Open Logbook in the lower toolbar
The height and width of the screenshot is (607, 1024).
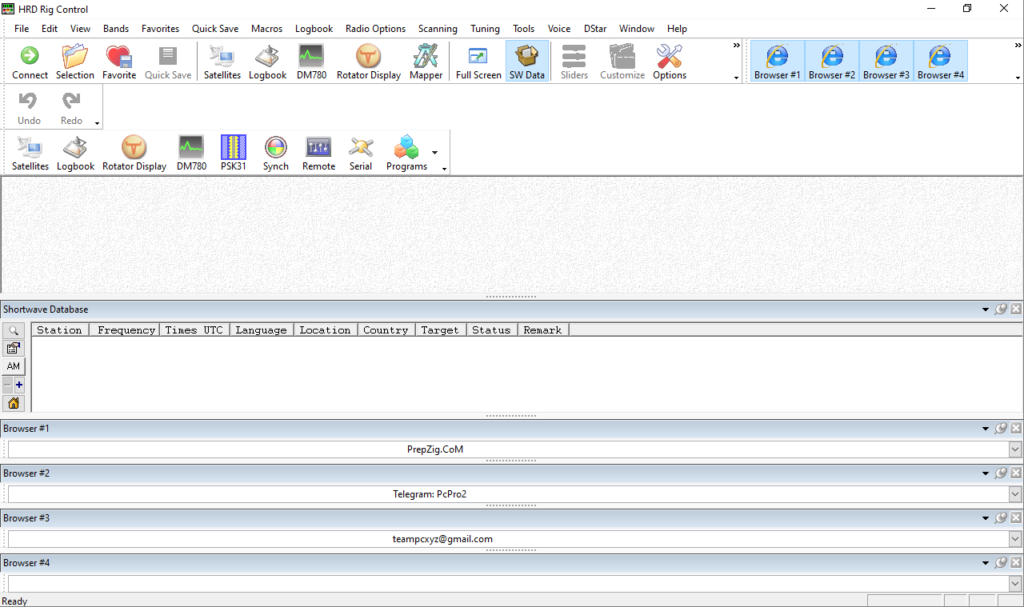point(75,154)
